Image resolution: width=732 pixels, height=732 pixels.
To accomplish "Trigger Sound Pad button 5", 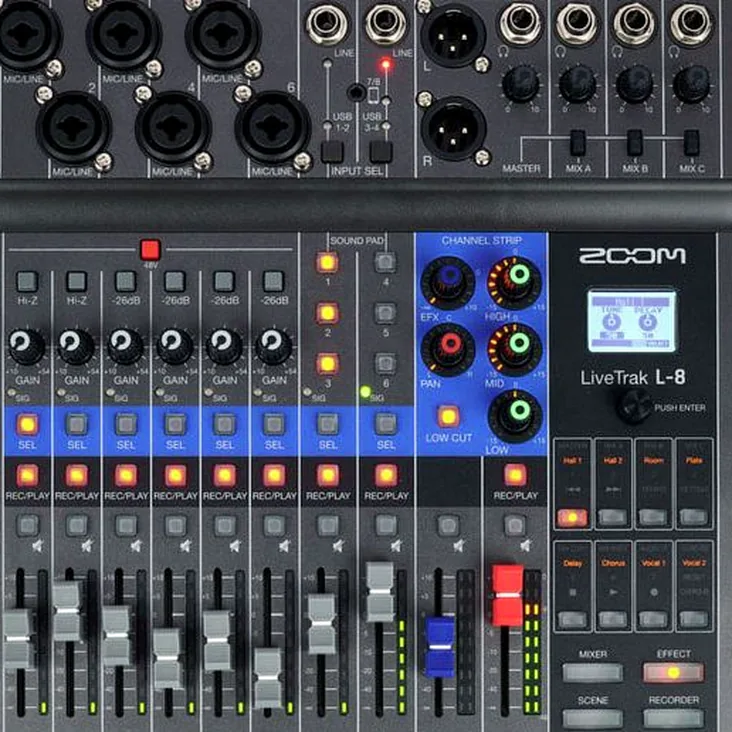I will (385, 313).
